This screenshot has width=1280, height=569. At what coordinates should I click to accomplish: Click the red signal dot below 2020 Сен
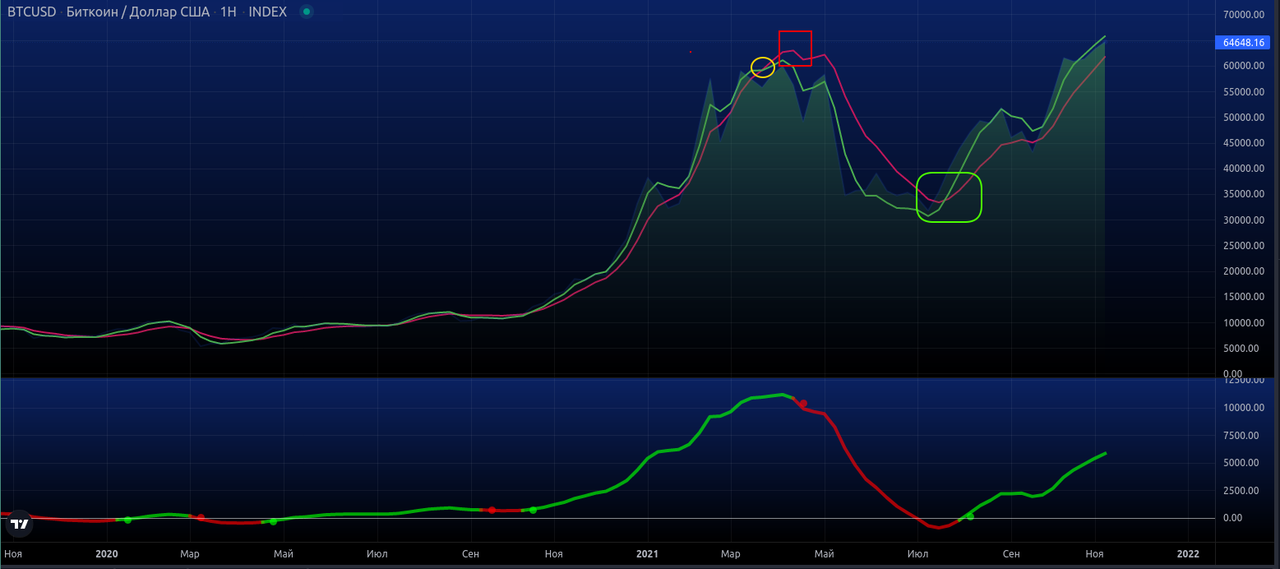[x=491, y=510]
